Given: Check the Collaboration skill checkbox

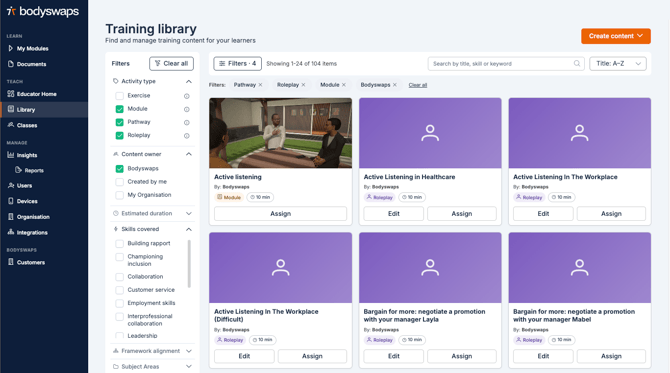Looking at the screenshot, I should 120,277.
